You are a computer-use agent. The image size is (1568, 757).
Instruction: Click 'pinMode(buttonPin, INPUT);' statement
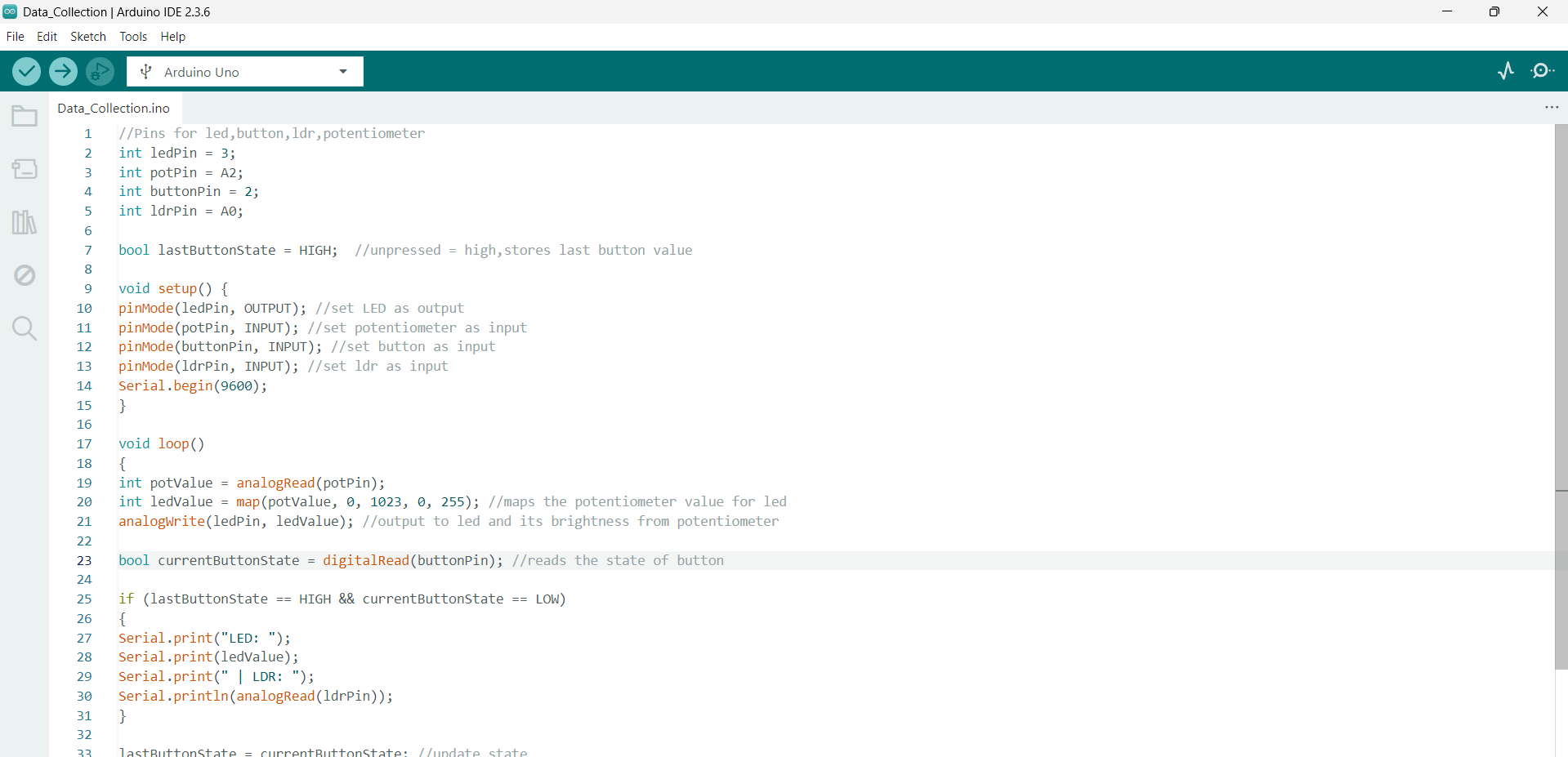click(221, 347)
